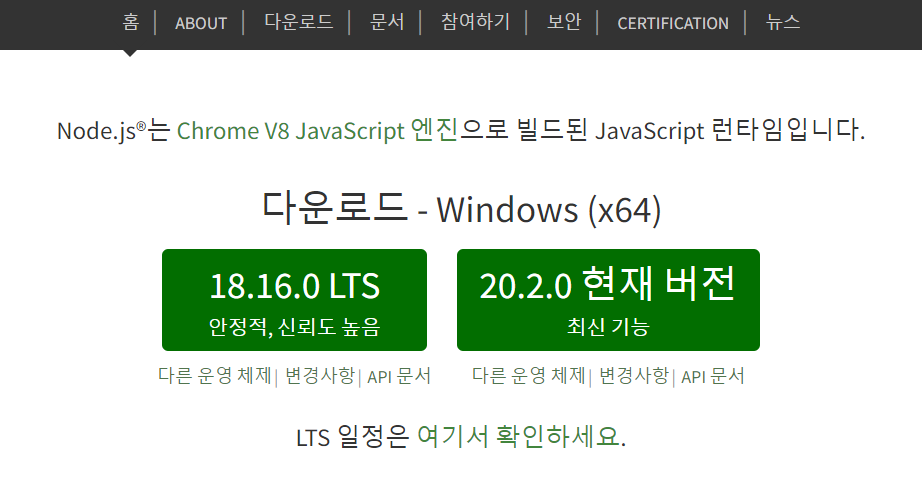Open 변경사항 under the LTS button
Viewport: 922px width, 491px height.
click(x=320, y=375)
